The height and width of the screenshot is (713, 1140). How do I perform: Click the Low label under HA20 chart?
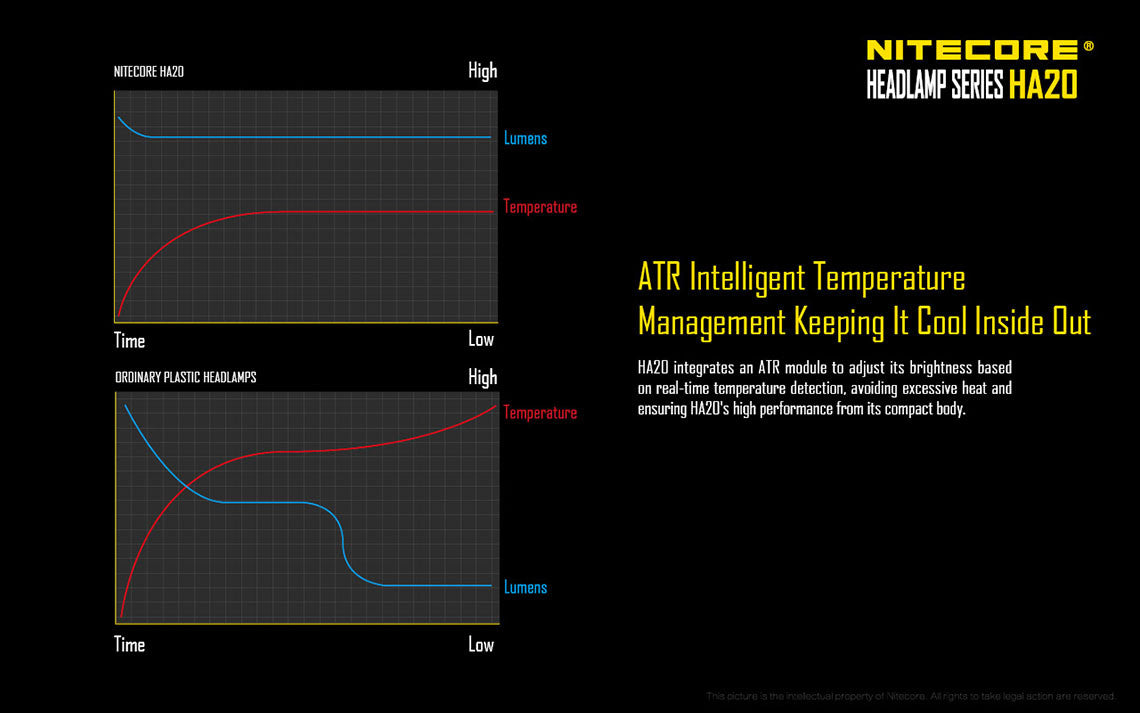(x=481, y=339)
